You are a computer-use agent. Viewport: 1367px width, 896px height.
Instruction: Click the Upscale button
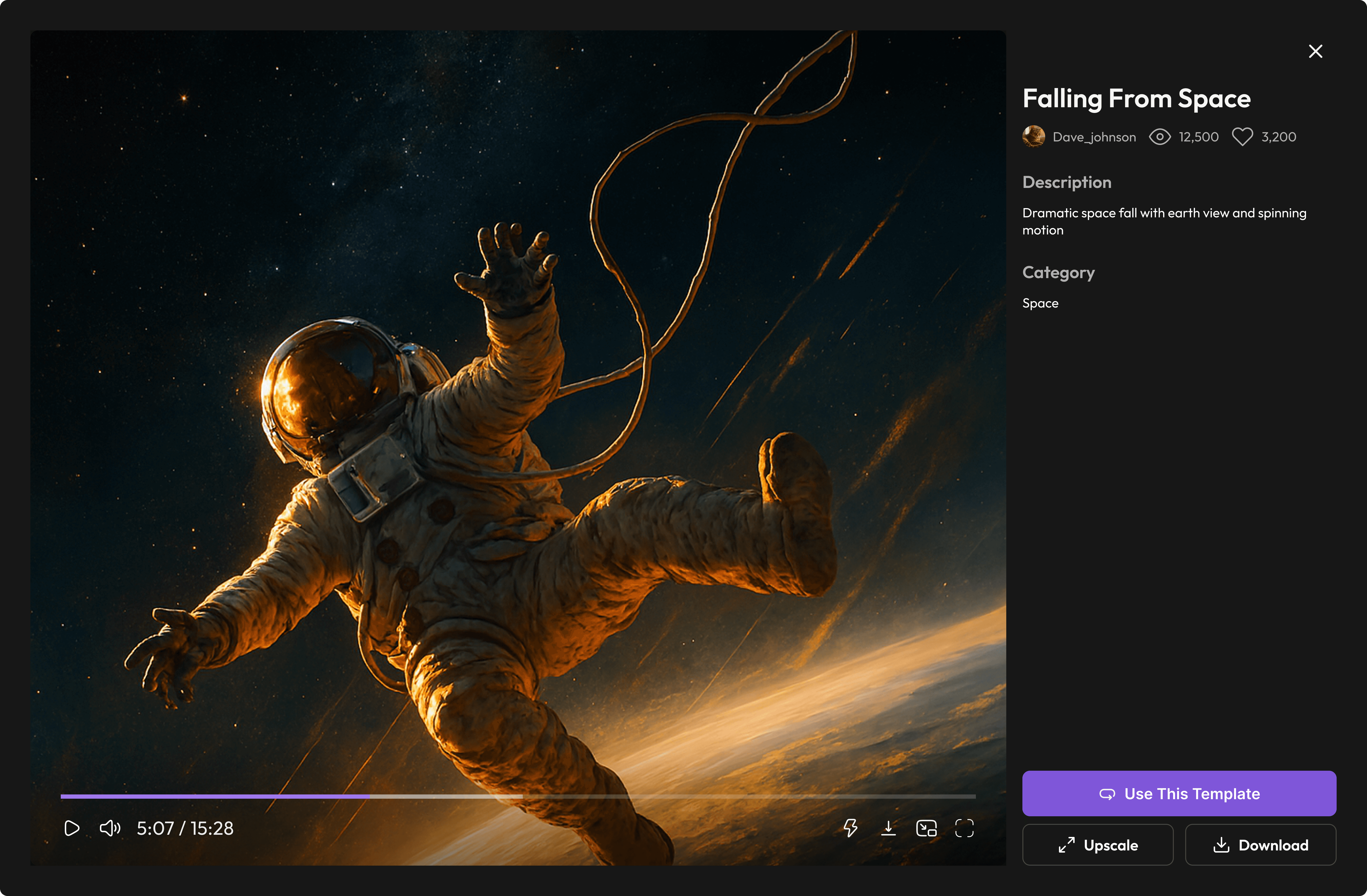point(1098,845)
